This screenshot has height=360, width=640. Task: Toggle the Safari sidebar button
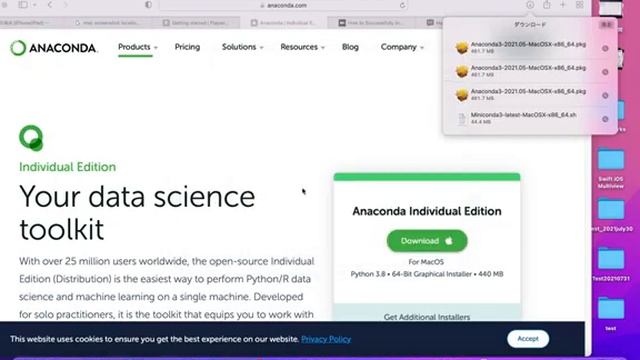23,5
